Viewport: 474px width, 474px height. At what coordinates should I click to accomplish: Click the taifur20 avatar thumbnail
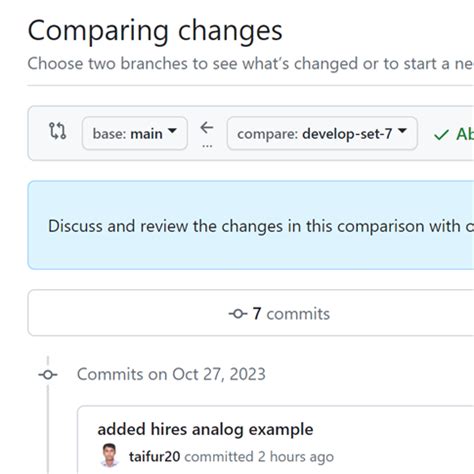[x=109, y=455]
